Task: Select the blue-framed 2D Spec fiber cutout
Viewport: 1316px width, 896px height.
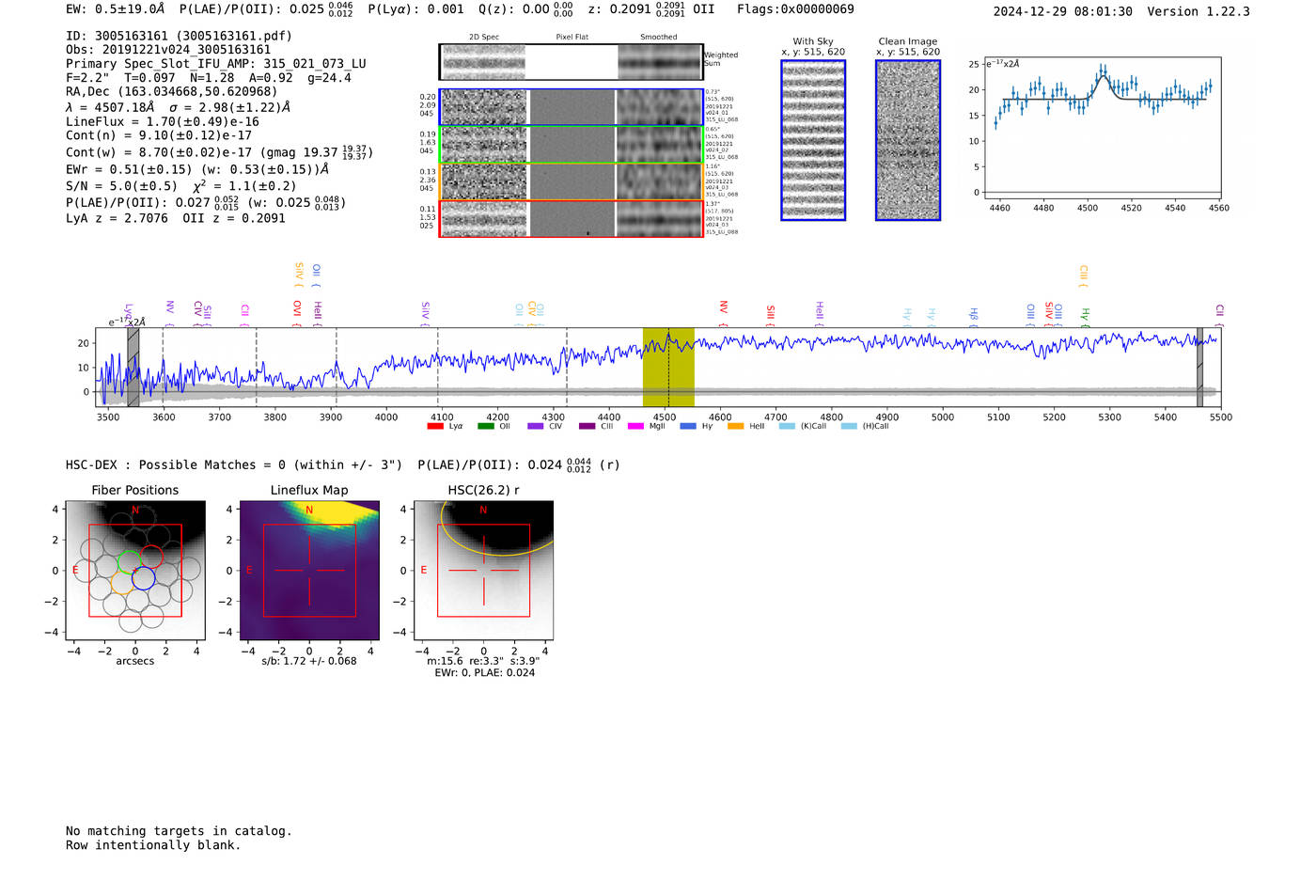Action: click(484, 107)
